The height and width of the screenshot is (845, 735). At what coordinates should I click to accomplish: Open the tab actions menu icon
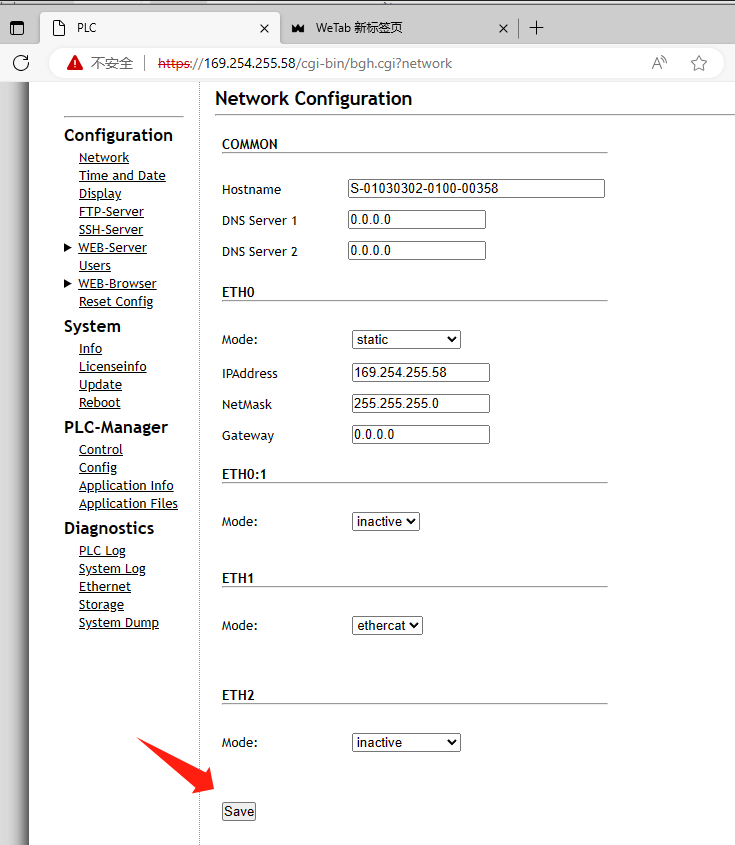17,27
